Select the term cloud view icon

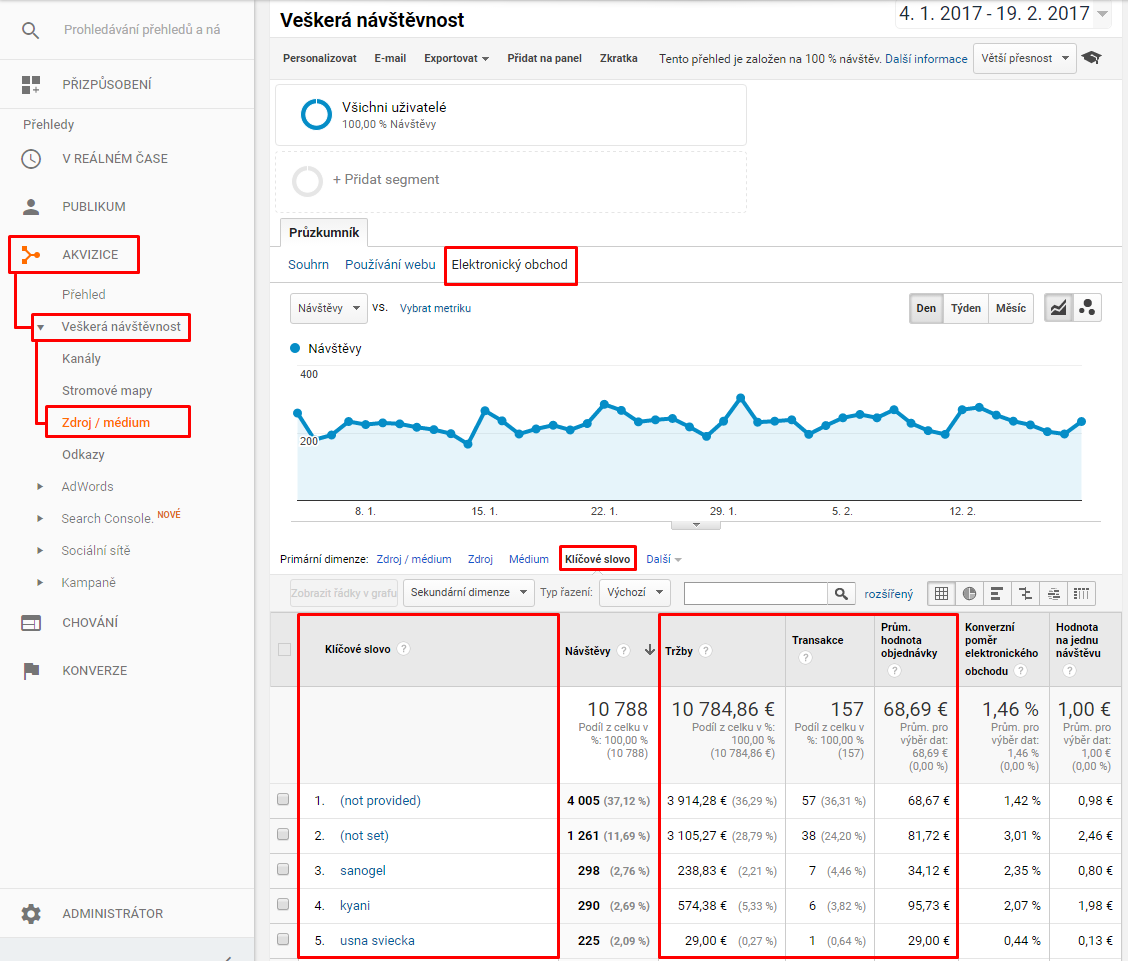1053,593
